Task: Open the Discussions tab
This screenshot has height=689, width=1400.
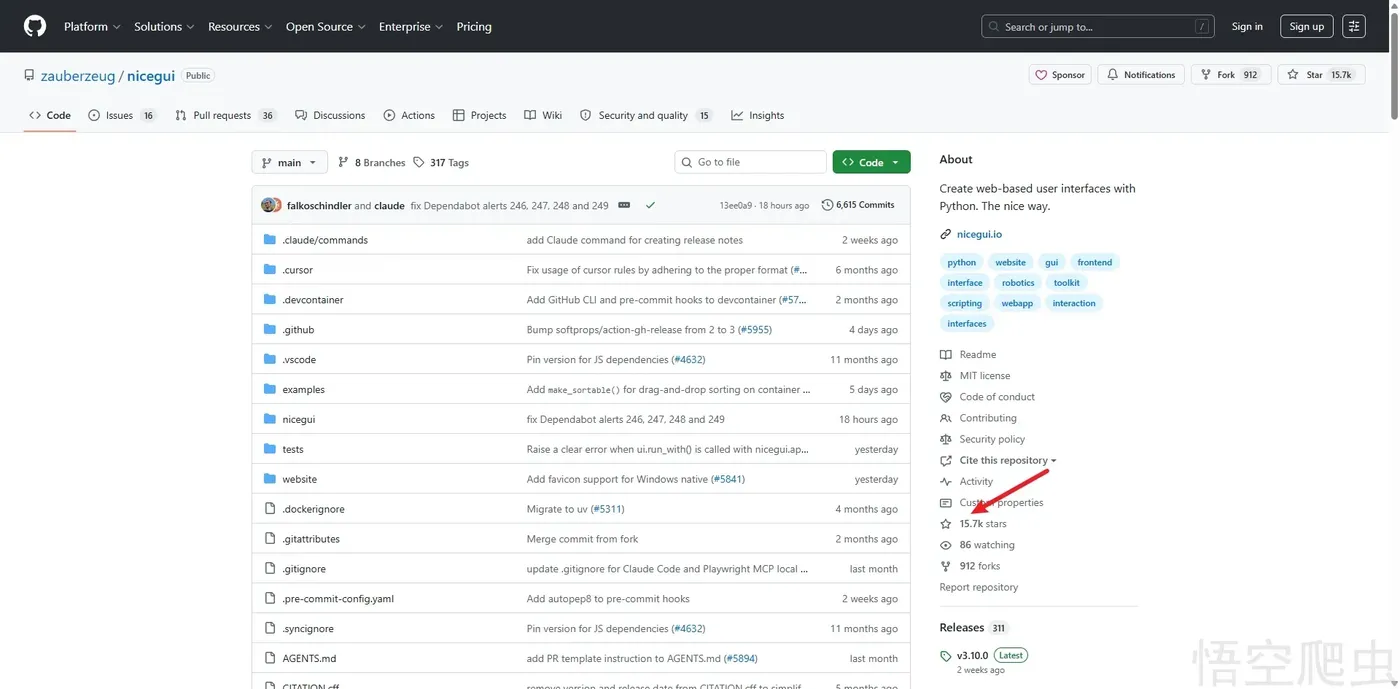Action: tap(330, 116)
